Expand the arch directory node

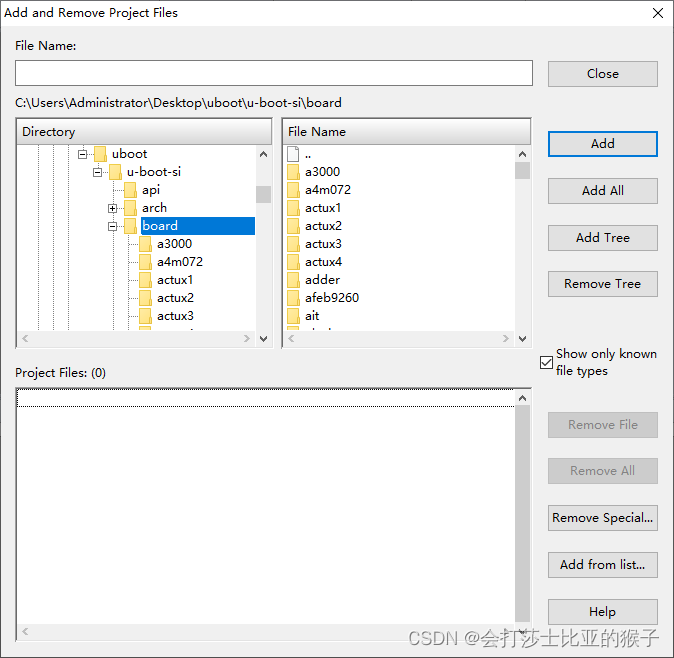[x=113, y=208]
